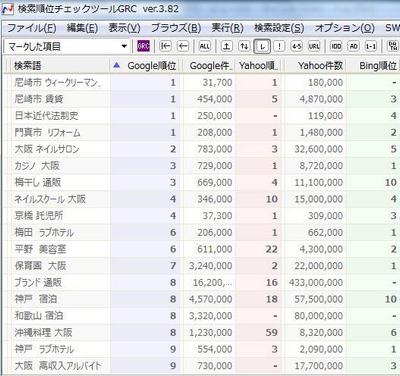Toggle the pressed checkmark toolbar button

click(262, 47)
